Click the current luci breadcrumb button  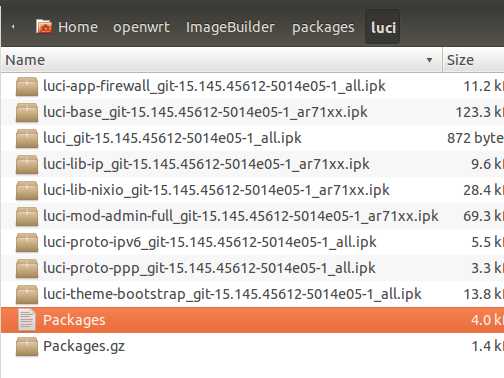pyautogui.click(x=383, y=27)
